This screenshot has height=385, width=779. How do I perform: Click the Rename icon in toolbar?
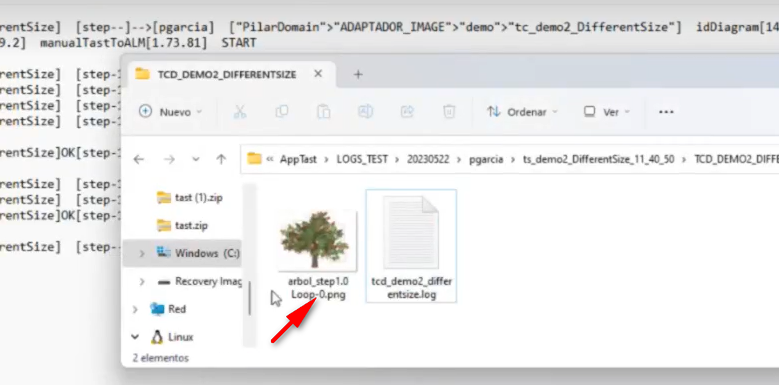tap(365, 112)
